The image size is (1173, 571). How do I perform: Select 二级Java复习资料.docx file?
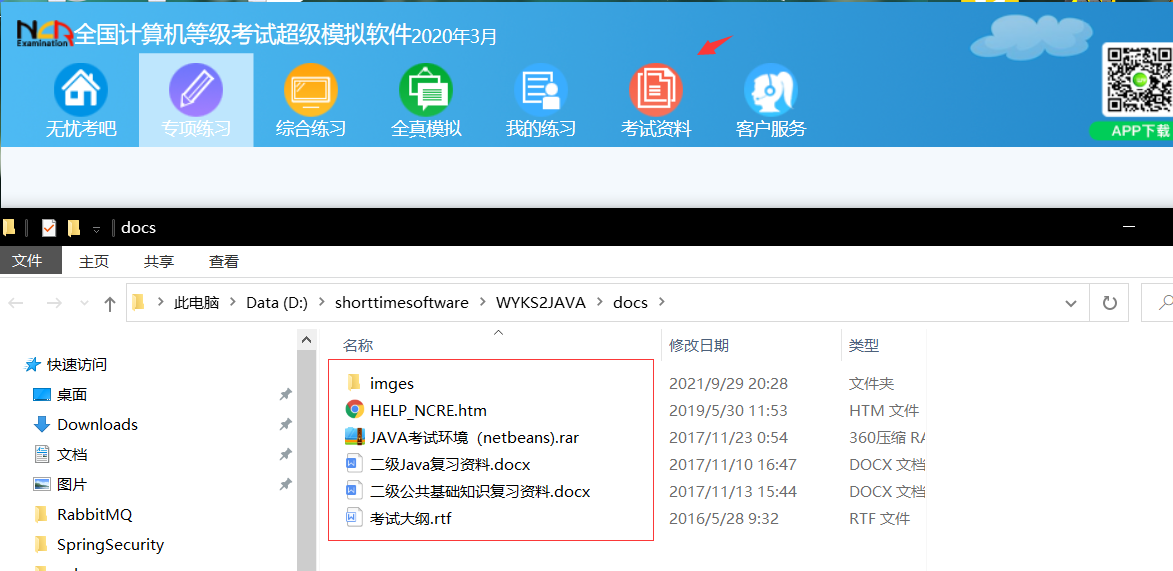(x=450, y=465)
